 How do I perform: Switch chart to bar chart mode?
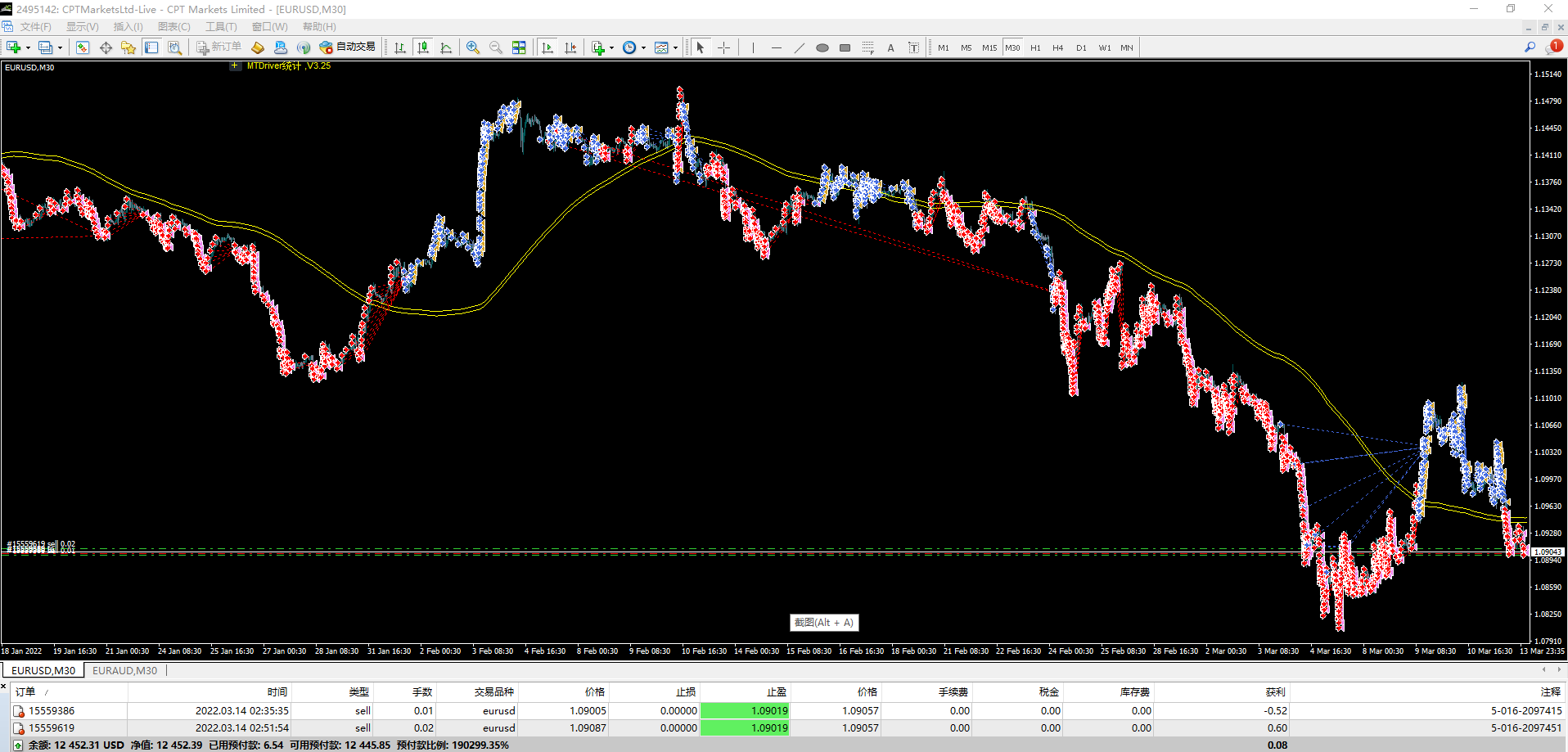(x=400, y=47)
